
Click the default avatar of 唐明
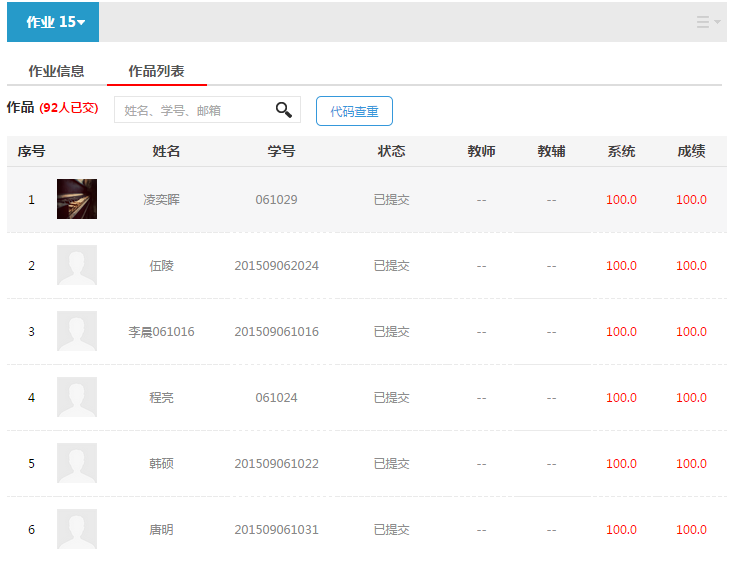77,529
